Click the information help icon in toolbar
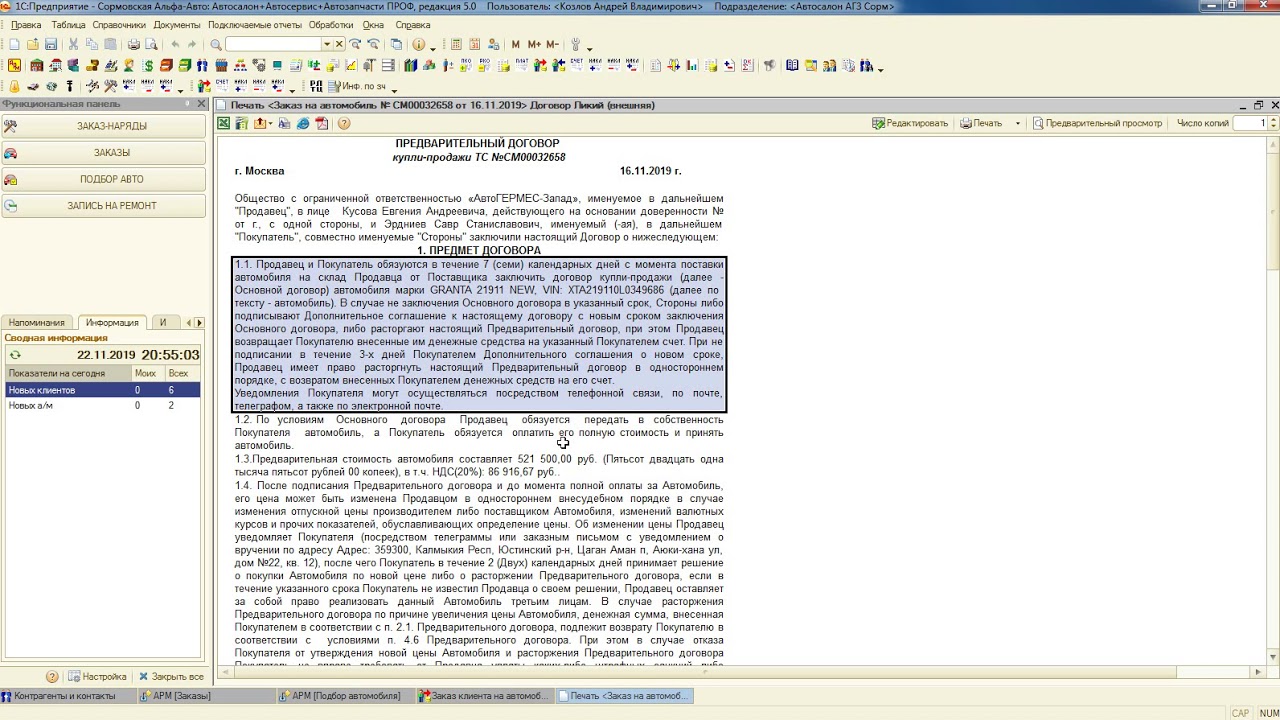 tap(418, 44)
